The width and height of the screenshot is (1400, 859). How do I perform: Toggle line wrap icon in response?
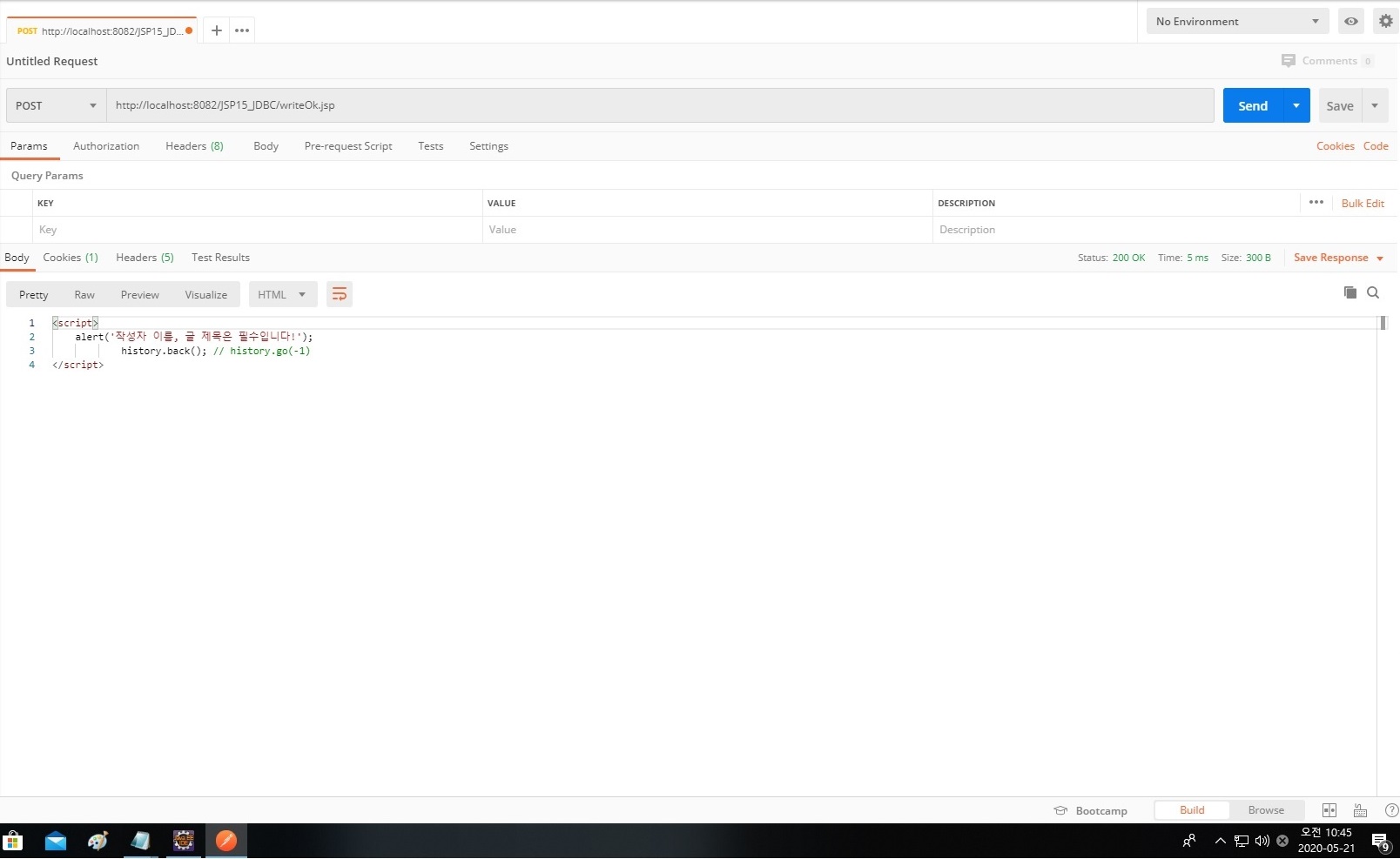(x=340, y=294)
